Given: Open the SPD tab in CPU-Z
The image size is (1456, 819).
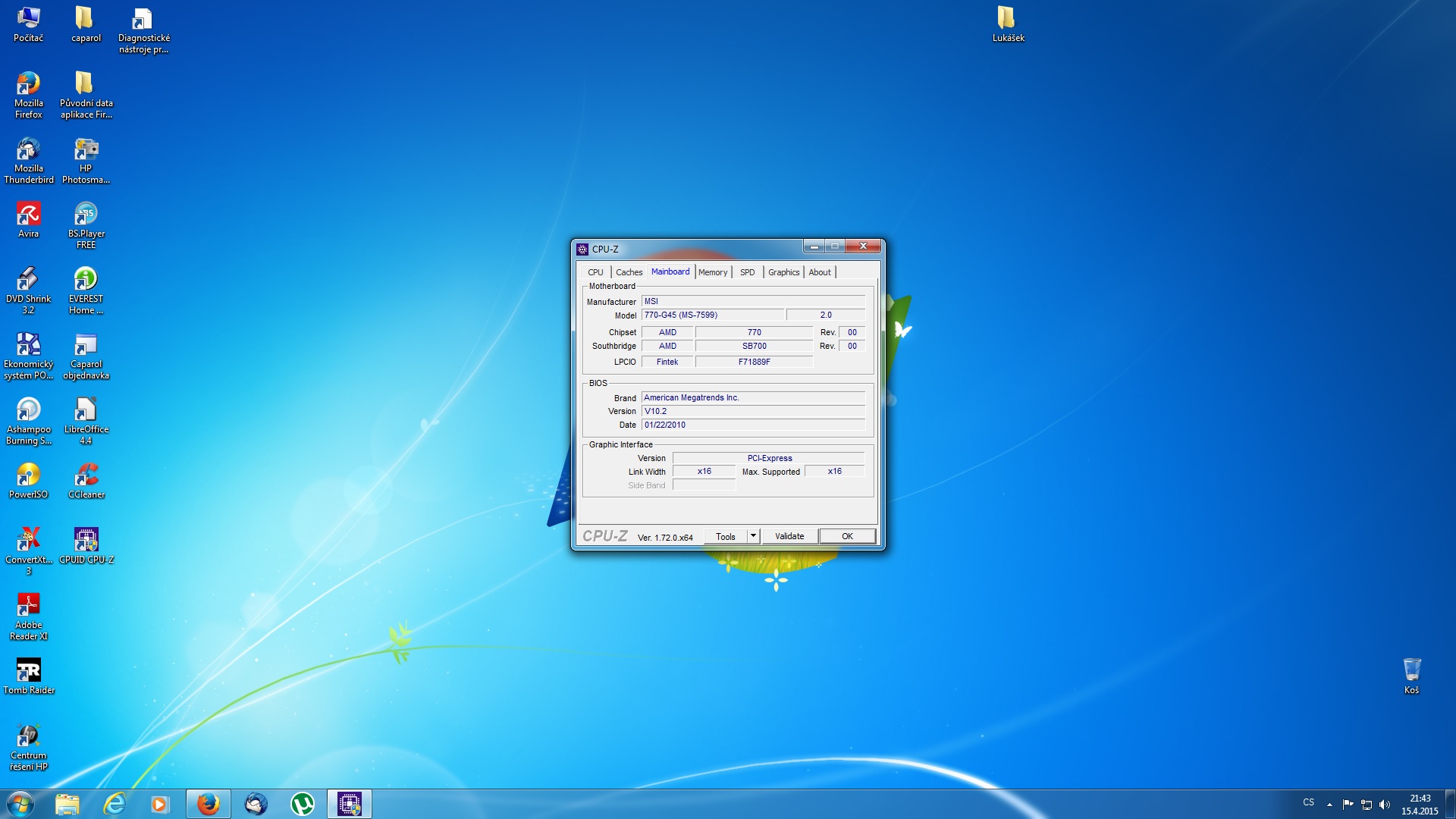Looking at the screenshot, I should pyautogui.click(x=747, y=272).
